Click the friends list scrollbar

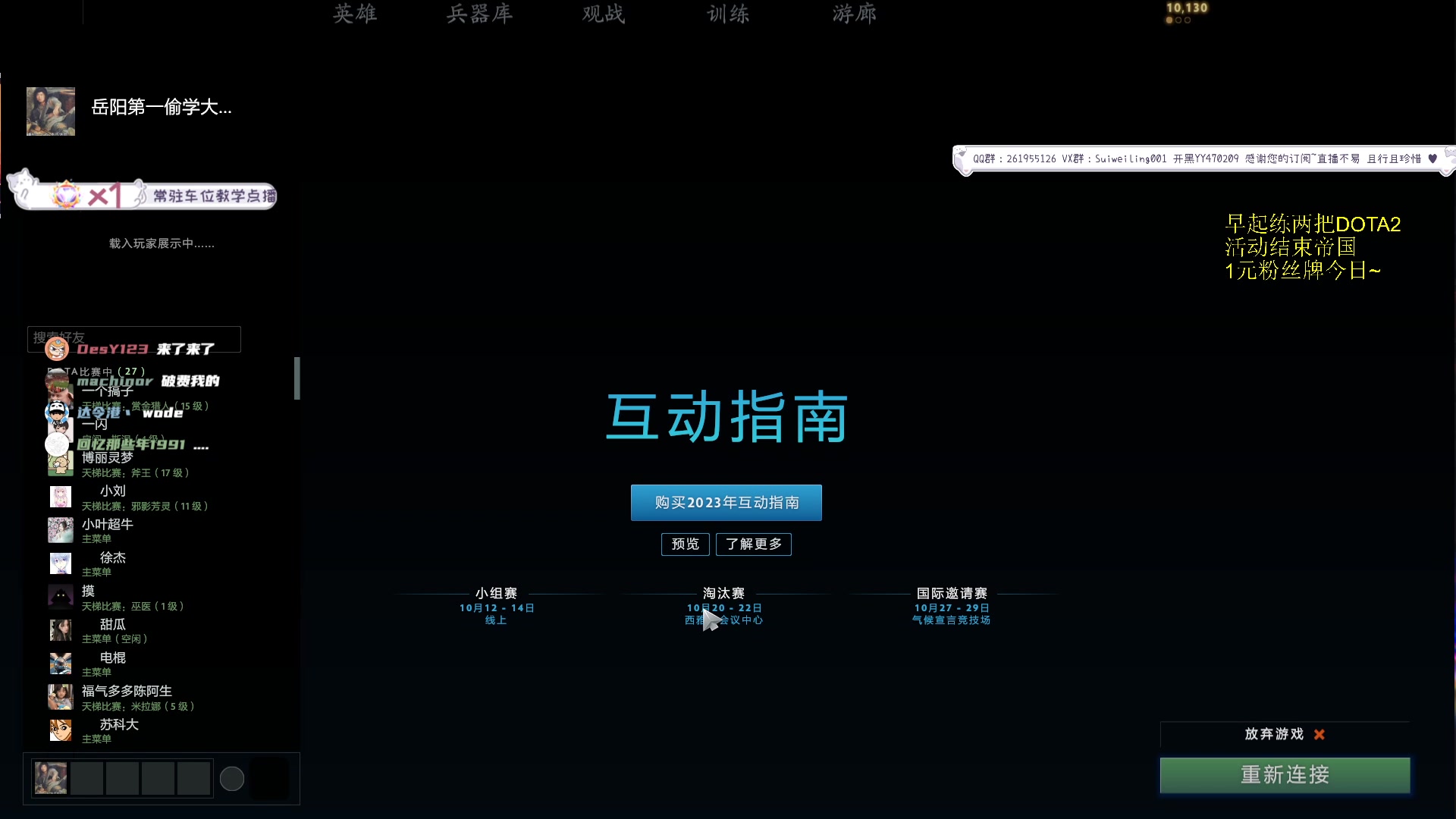[x=297, y=378]
